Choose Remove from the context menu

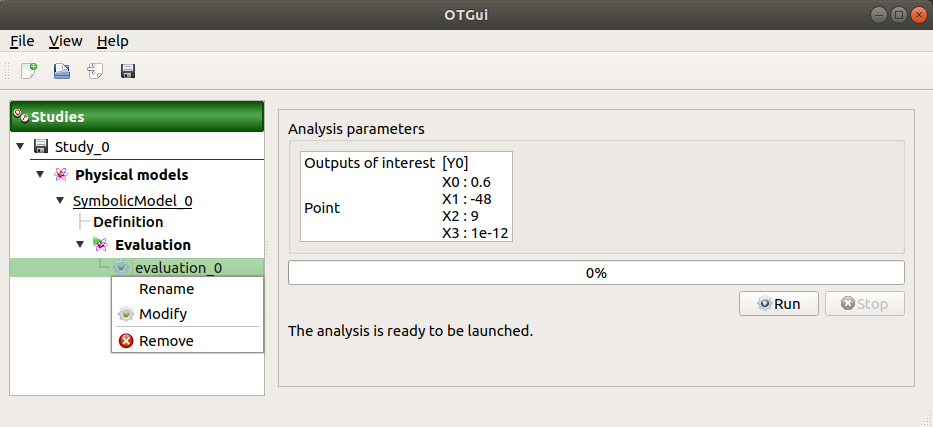166,341
